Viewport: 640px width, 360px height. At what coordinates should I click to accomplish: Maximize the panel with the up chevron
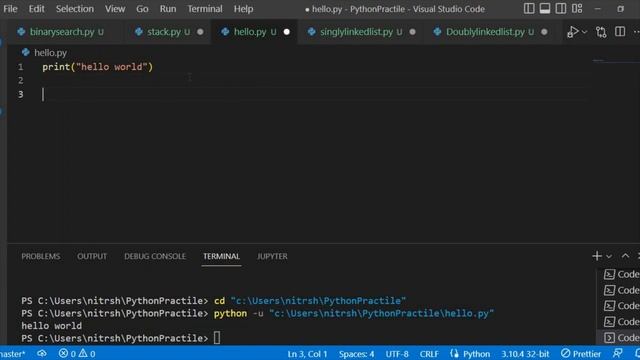625,256
